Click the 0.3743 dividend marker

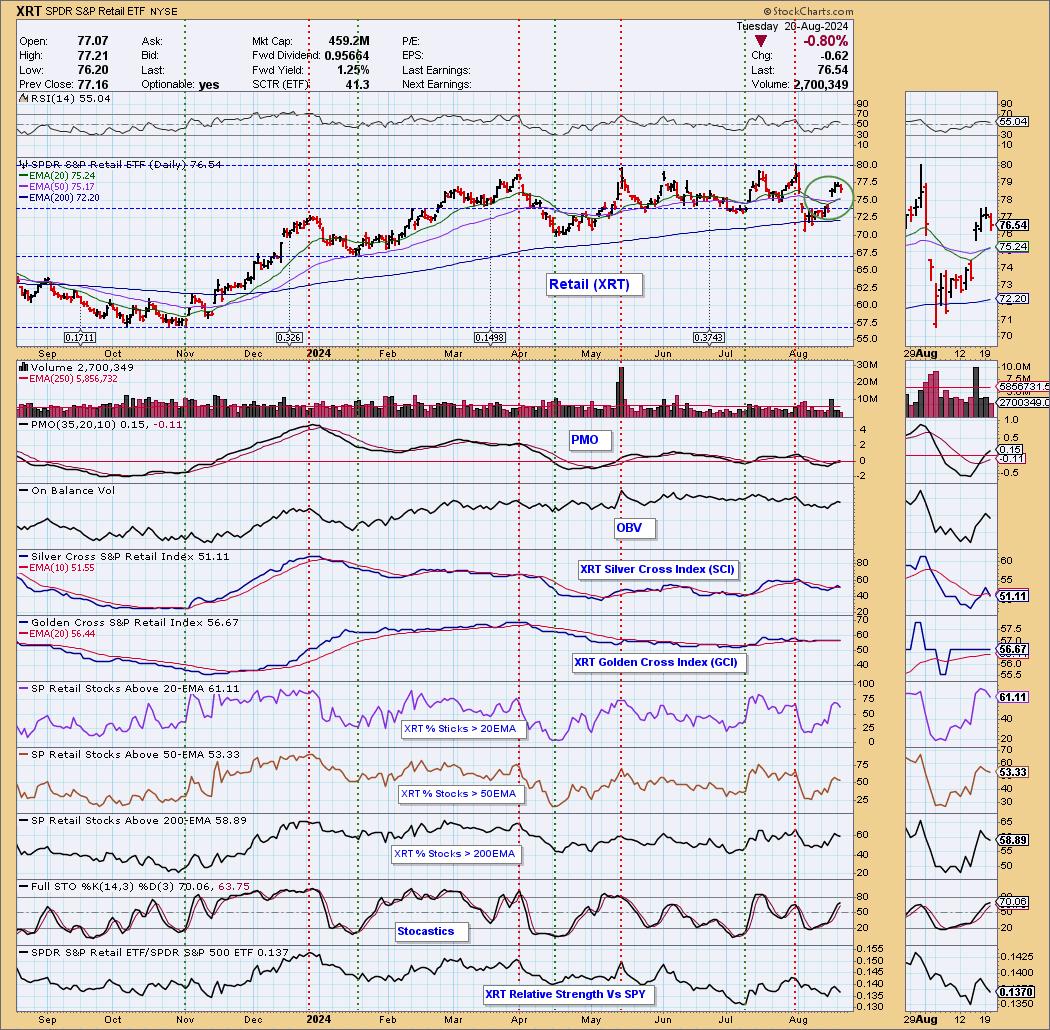(708, 337)
